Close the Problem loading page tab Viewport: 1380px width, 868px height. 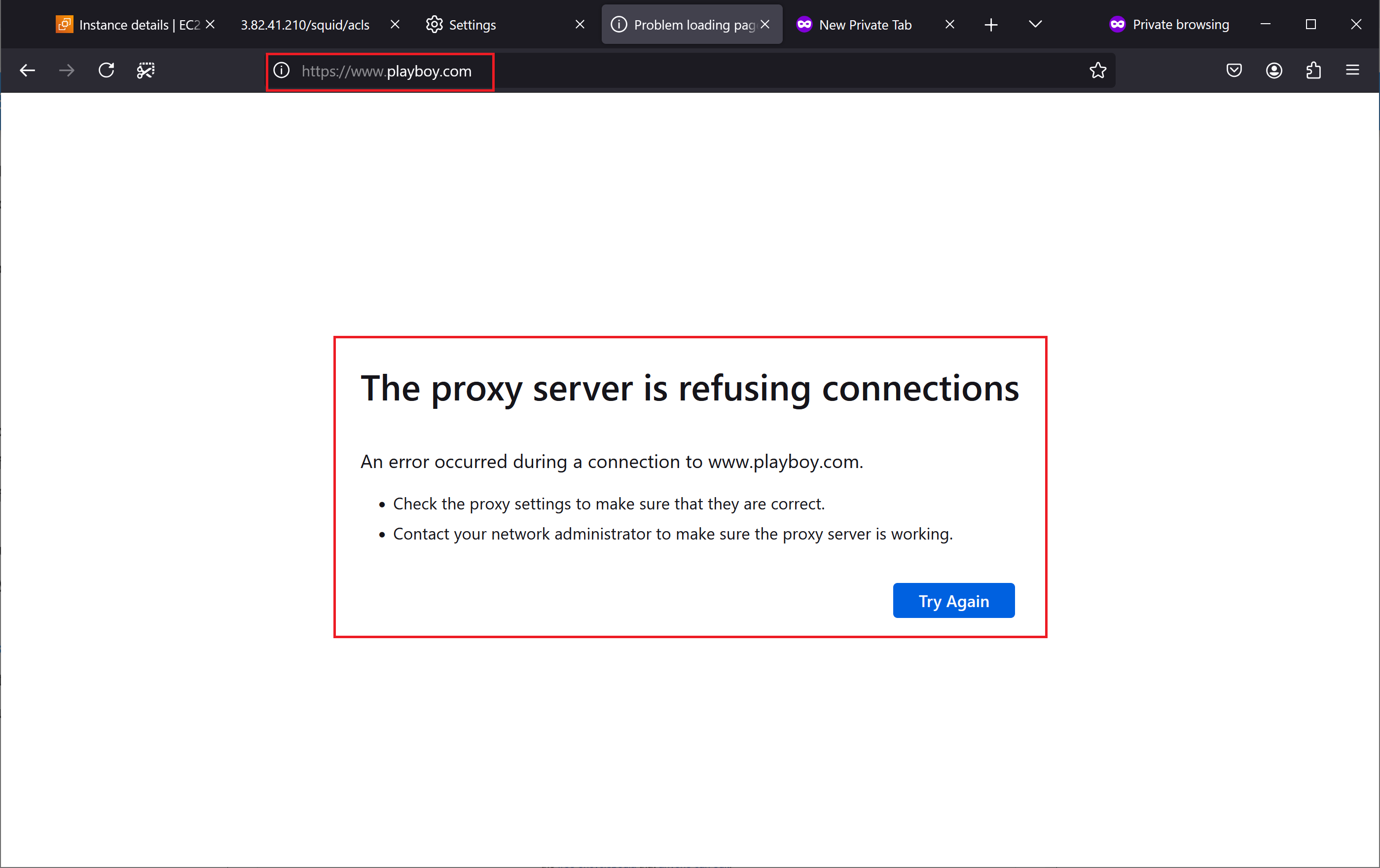tap(765, 25)
